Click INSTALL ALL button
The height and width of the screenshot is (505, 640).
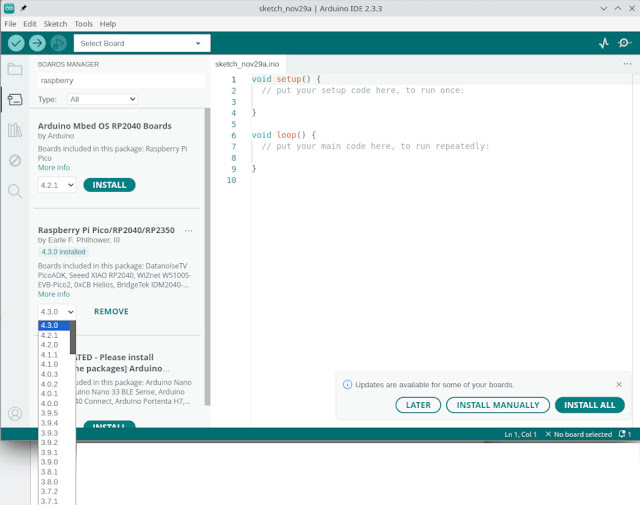click(x=589, y=405)
